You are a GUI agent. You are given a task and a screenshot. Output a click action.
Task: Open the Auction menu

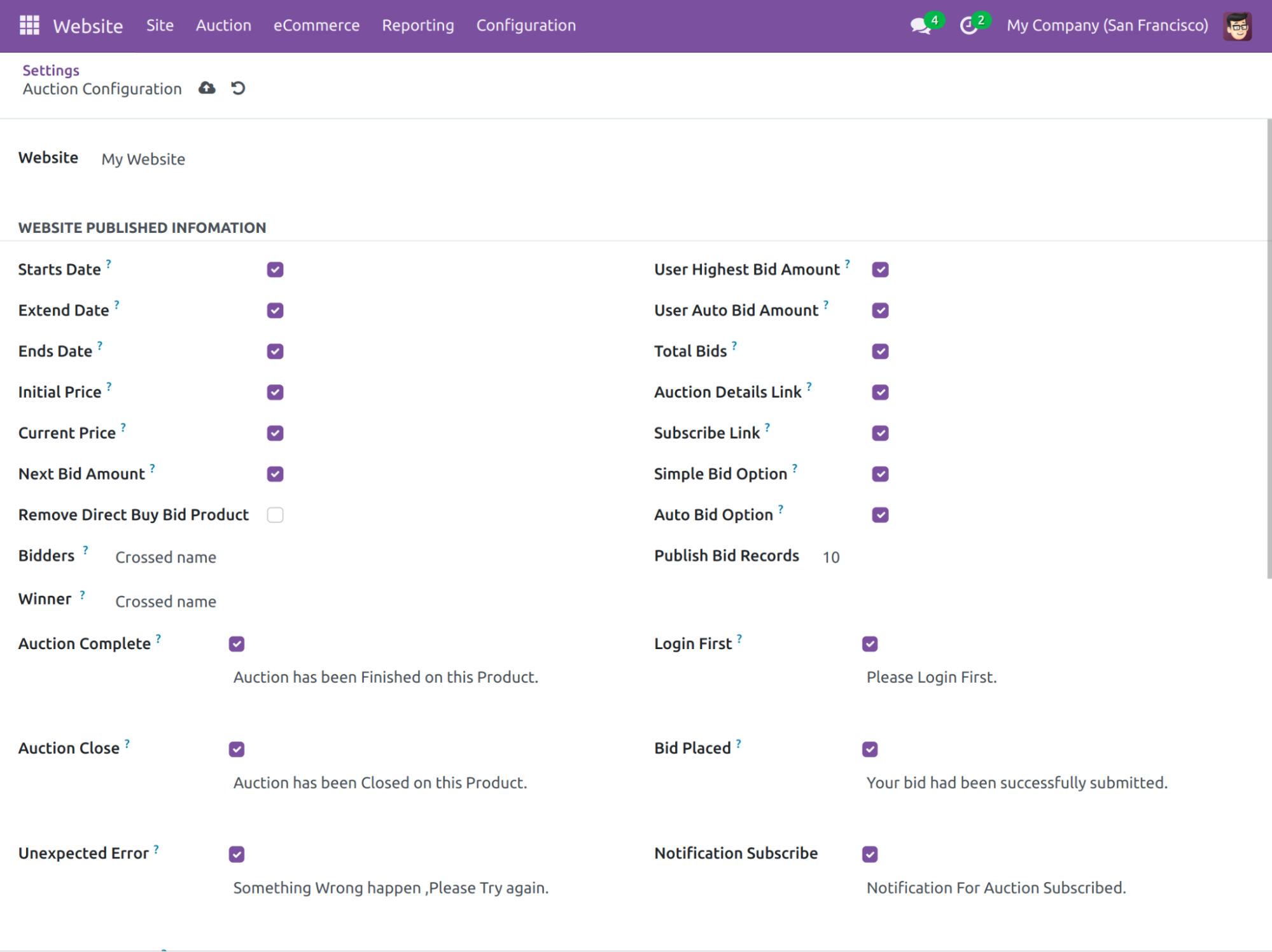[x=223, y=25]
